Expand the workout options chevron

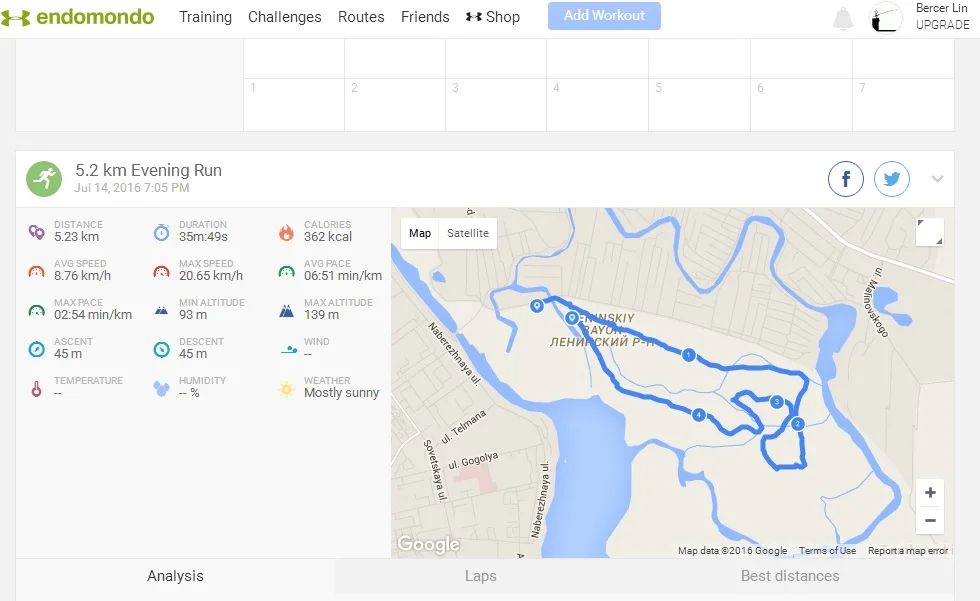click(937, 179)
